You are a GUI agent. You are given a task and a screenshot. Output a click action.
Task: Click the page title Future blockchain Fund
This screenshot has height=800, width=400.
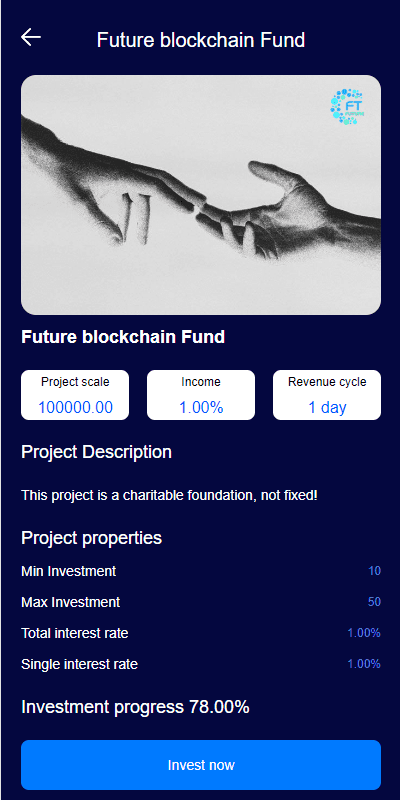pyautogui.click(x=201, y=40)
